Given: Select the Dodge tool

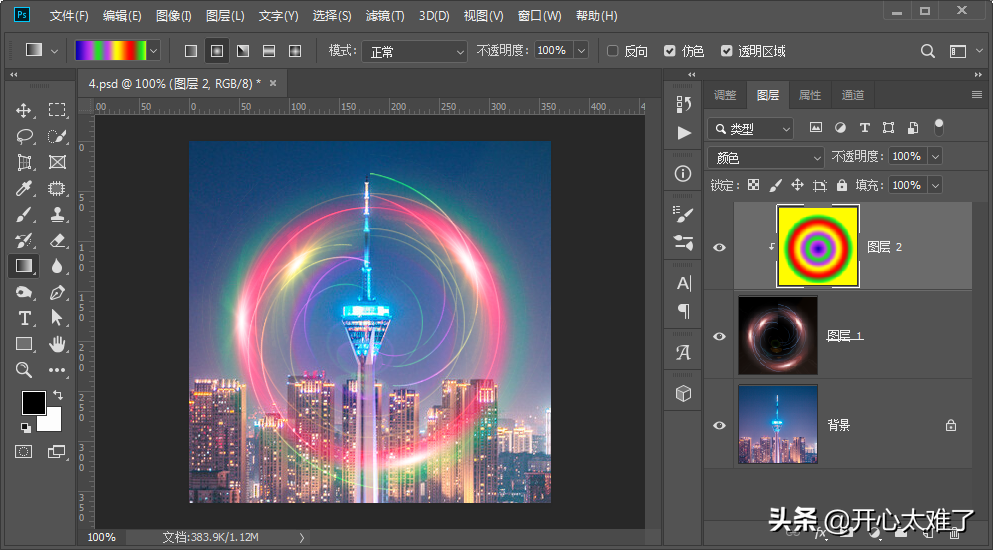Looking at the screenshot, I should [24, 292].
